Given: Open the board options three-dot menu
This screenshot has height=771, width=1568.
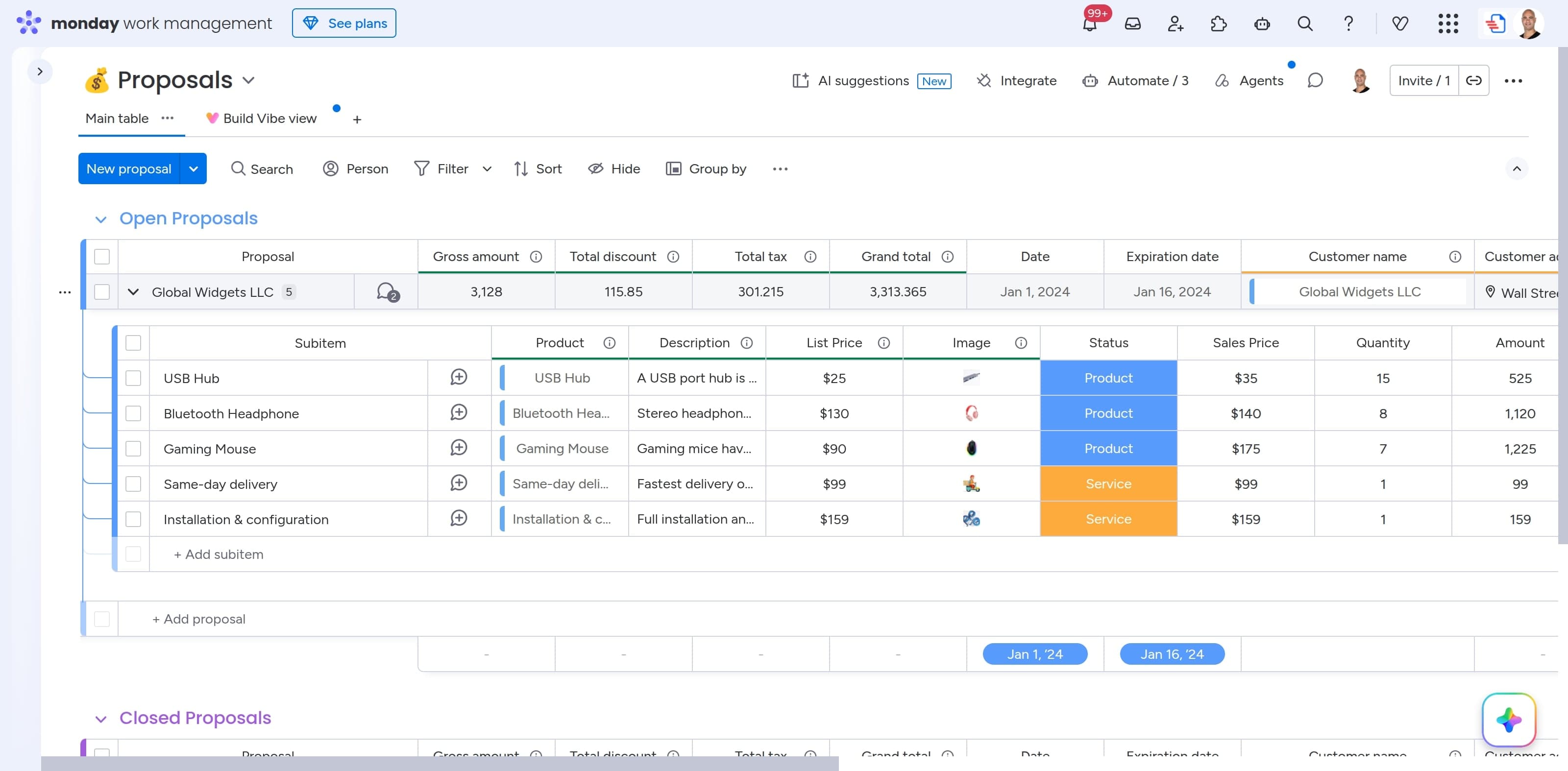Looking at the screenshot, I should pos(1513,80).
